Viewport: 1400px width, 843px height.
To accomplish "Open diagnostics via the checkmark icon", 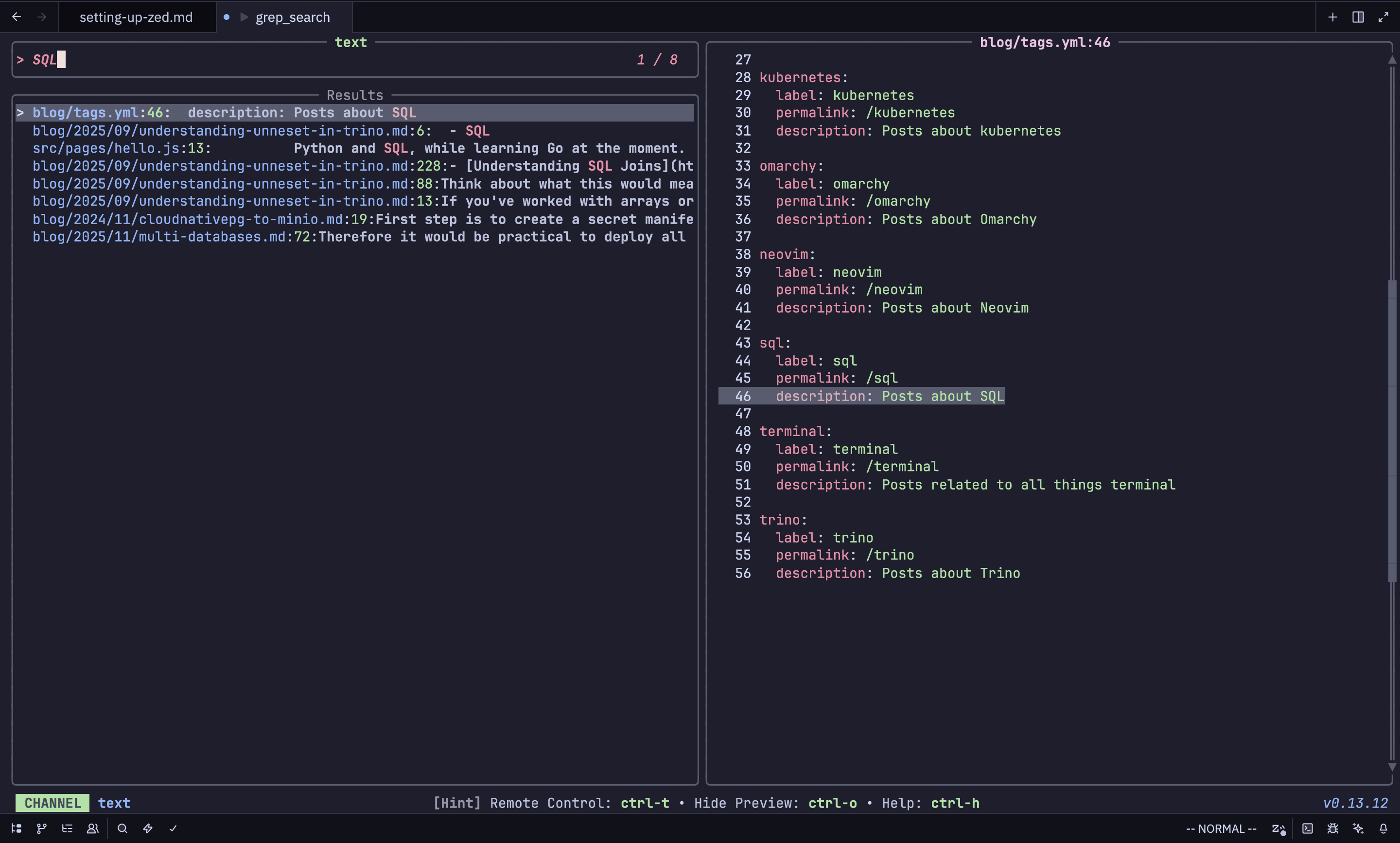I will click(x=174, y=828).
